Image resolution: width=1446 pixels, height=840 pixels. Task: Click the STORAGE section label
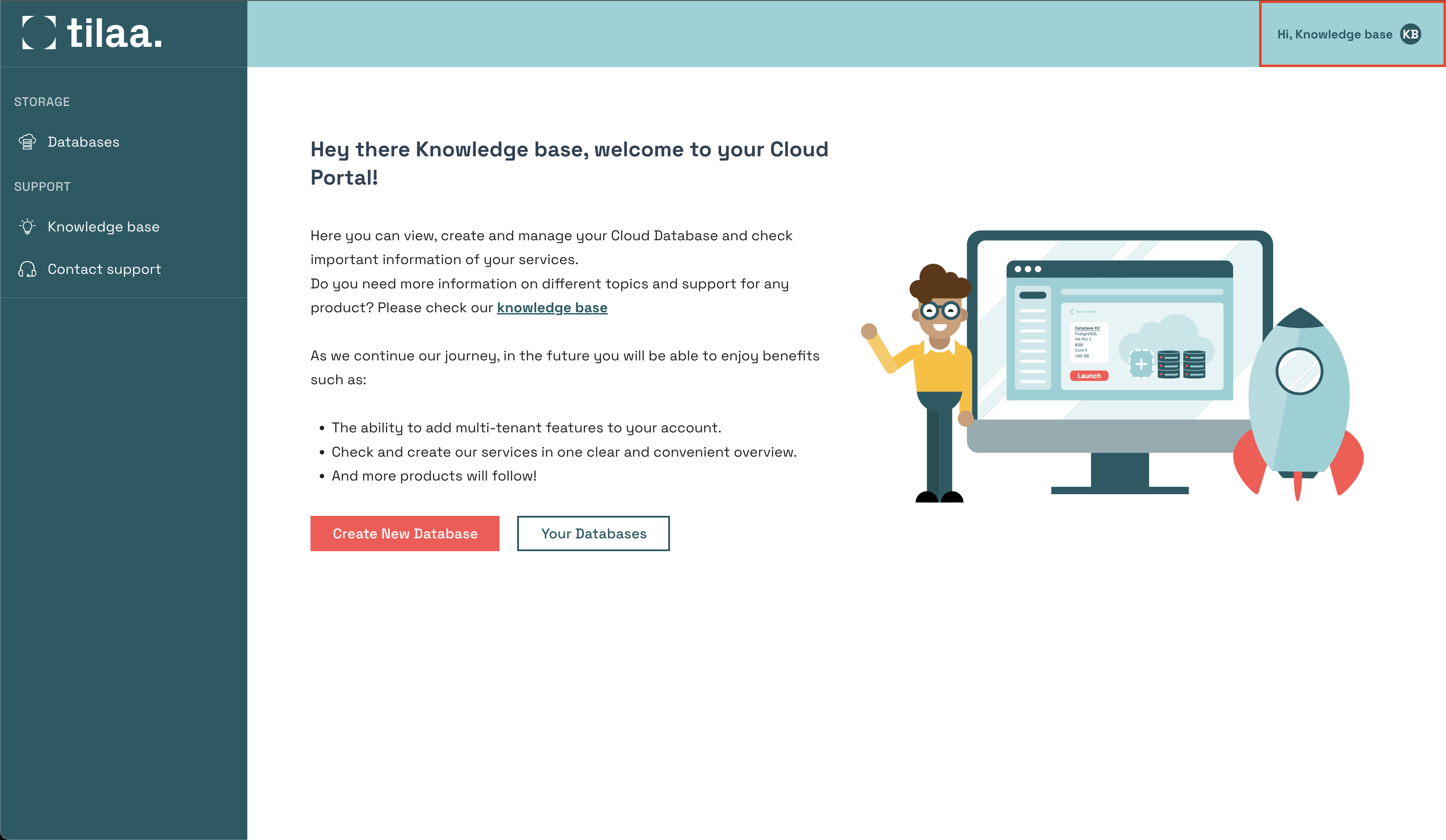click(x=42, y=102)
